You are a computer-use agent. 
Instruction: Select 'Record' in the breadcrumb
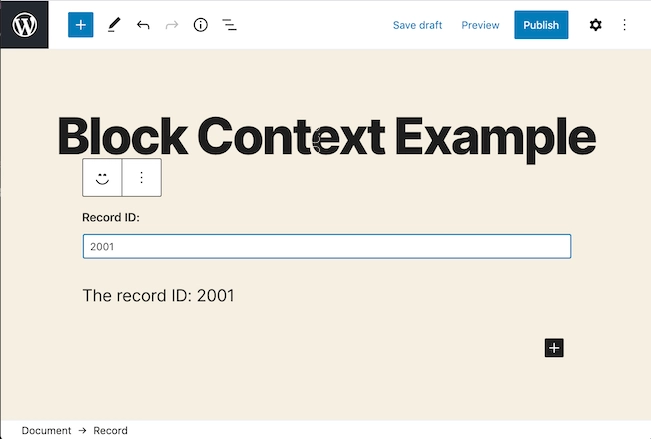[x=110, y=430]
